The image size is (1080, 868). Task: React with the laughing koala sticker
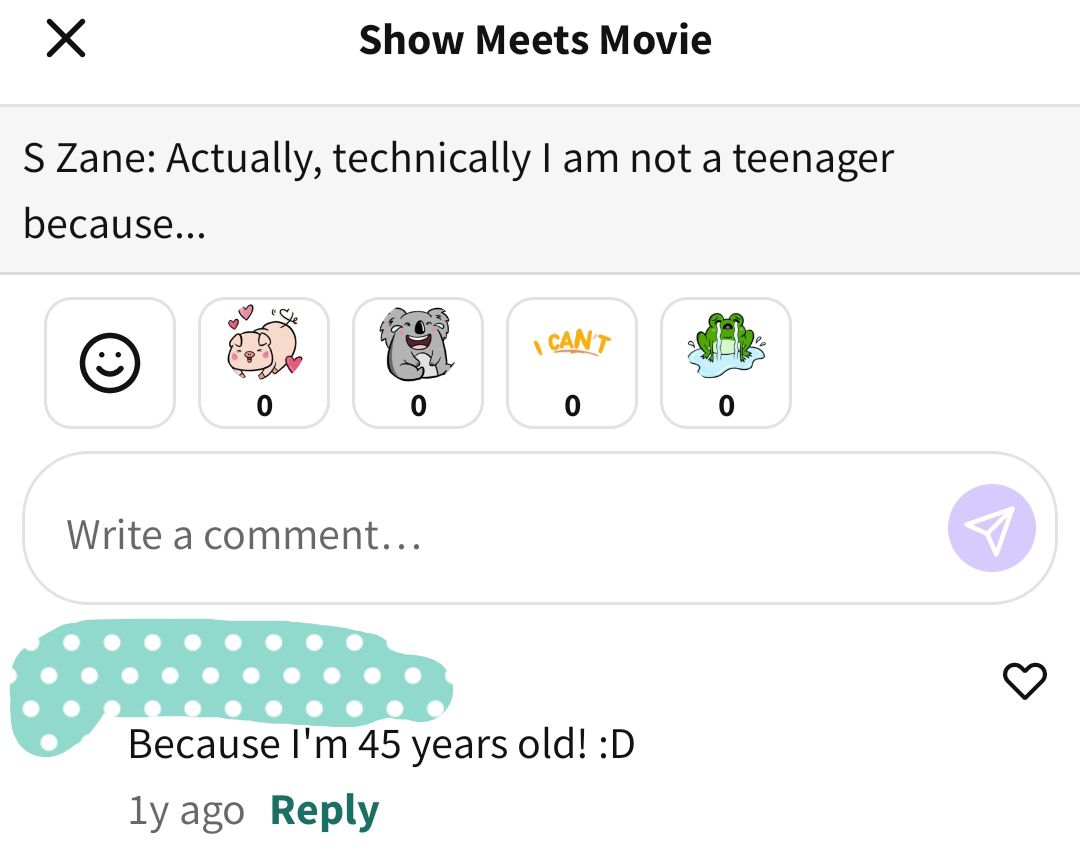(x=418, y=363)
